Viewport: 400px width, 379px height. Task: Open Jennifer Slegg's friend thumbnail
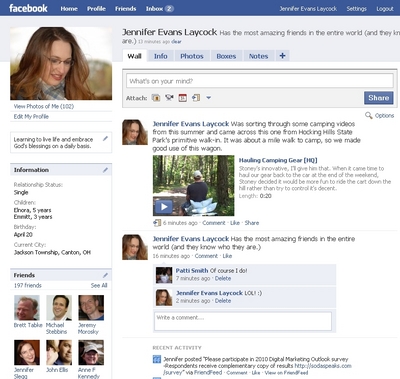point(27,352)
